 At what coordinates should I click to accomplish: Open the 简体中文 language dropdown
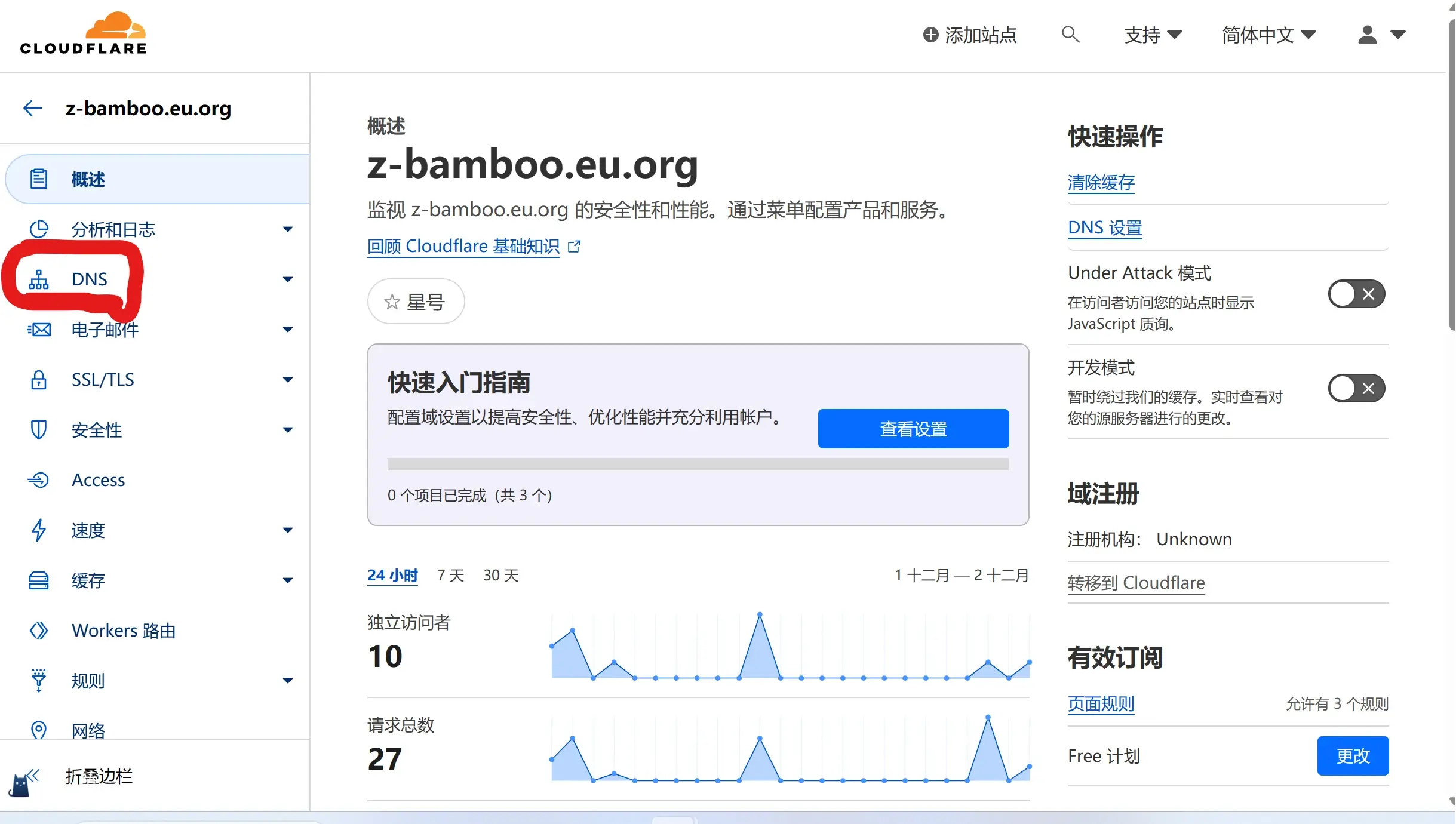tap(1269, 35)
